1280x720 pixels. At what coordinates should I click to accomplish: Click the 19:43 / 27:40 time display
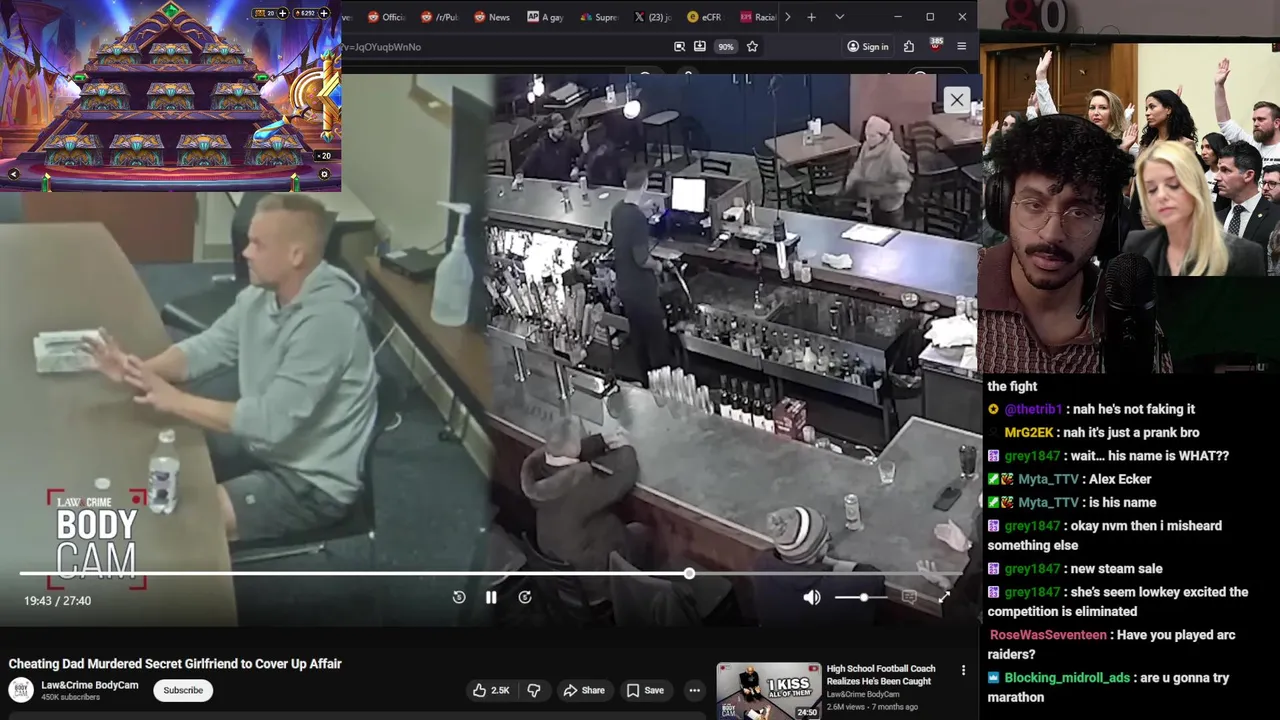point(57,601)
